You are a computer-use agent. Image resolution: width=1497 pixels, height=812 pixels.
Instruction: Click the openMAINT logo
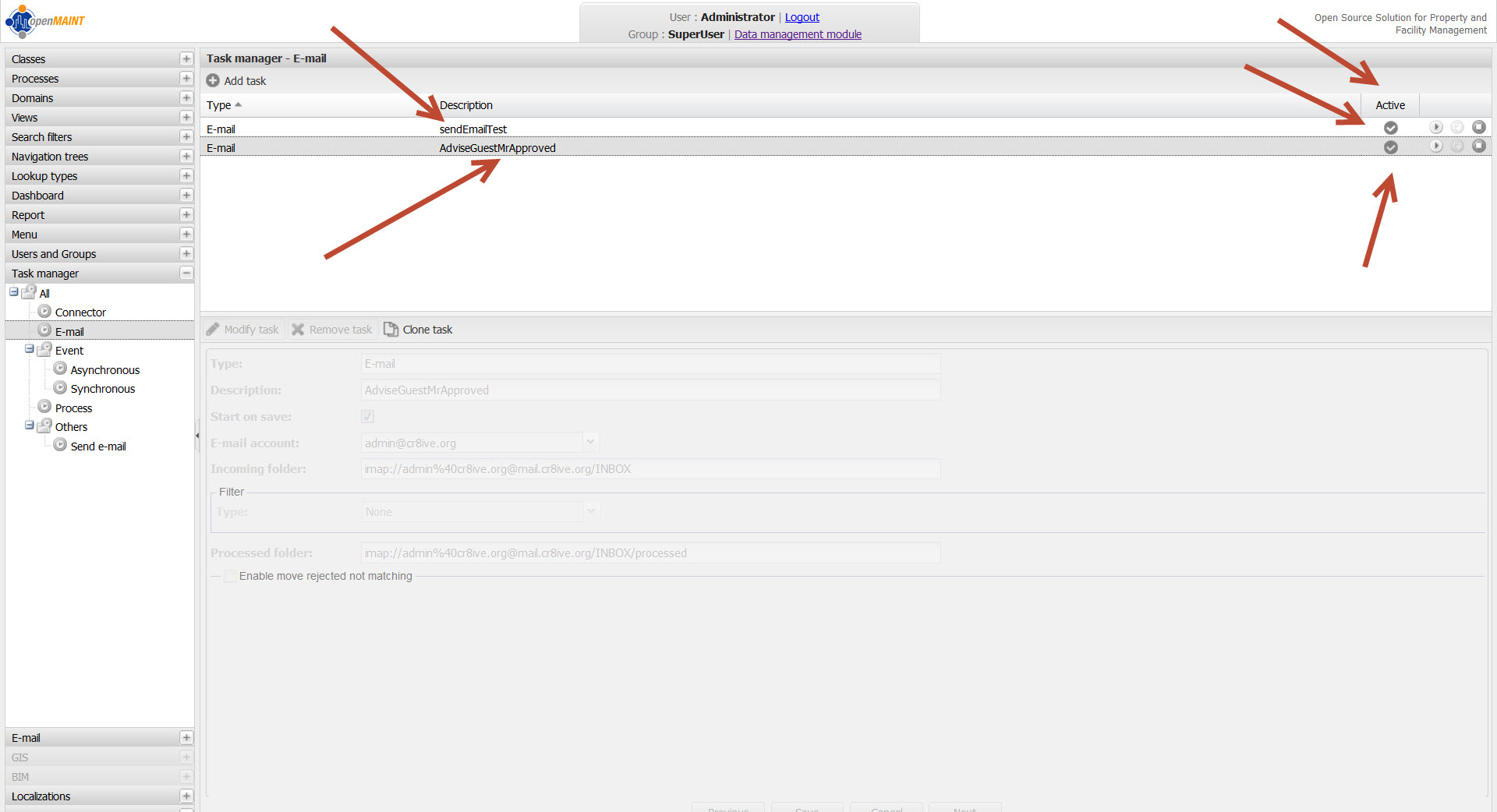click(x=45, y=21)
